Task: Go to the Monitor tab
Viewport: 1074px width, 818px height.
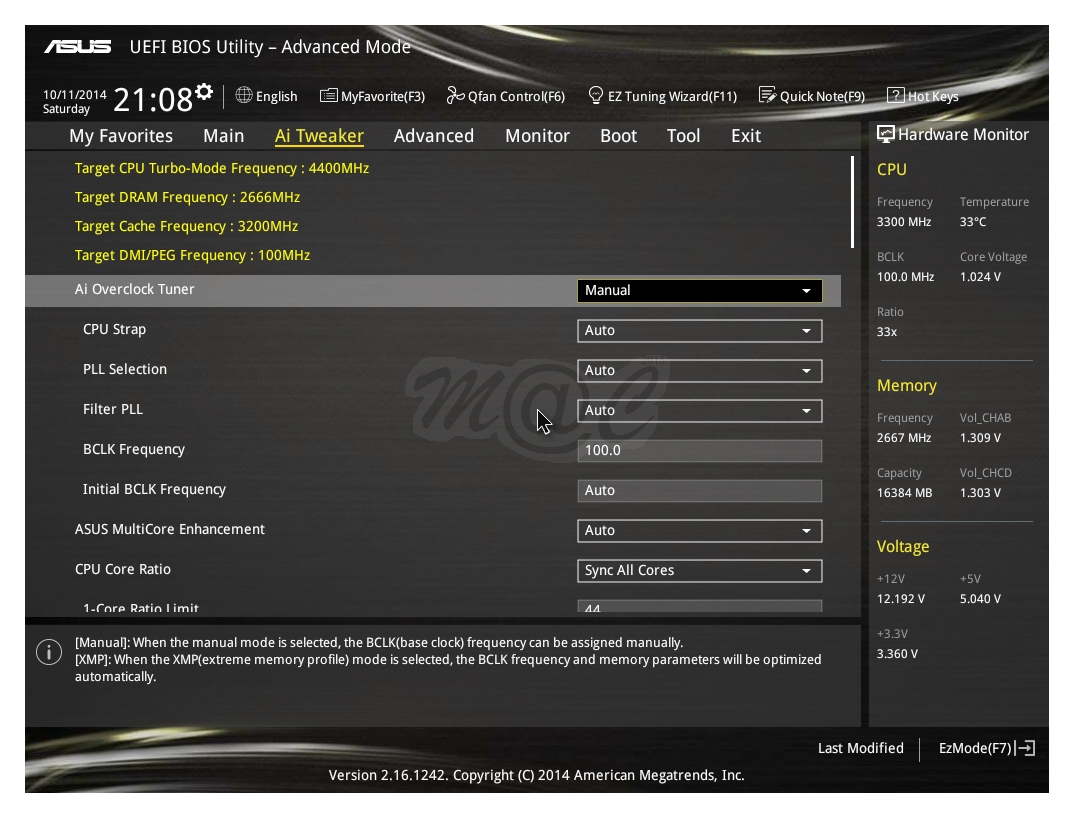Action: click(537, 136)
